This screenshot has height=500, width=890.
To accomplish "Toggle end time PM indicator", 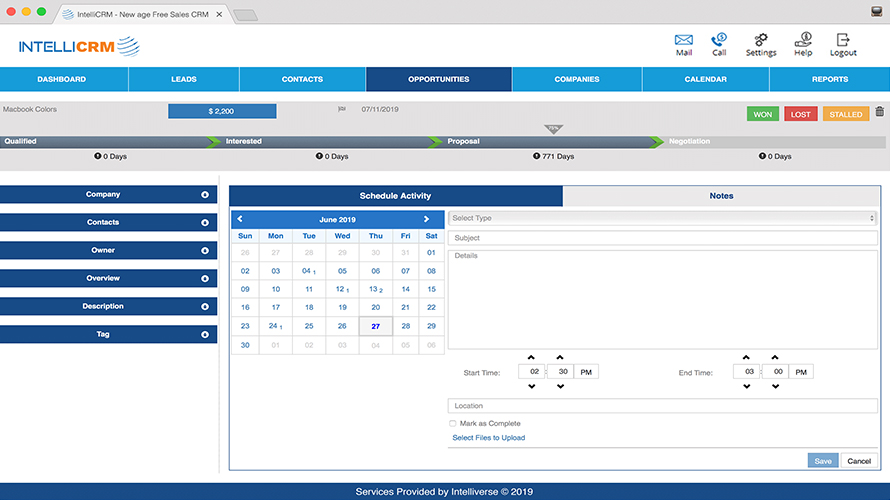I will [801, 372].
